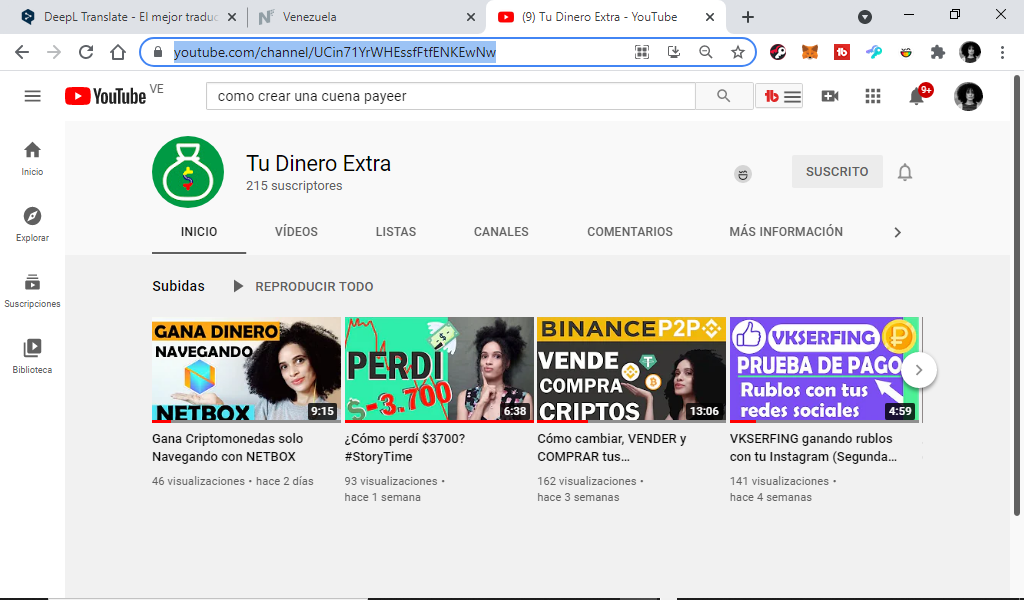1024x600 pixels.
Task: Select the INICIO tab
Action: [x=199, y=232]
